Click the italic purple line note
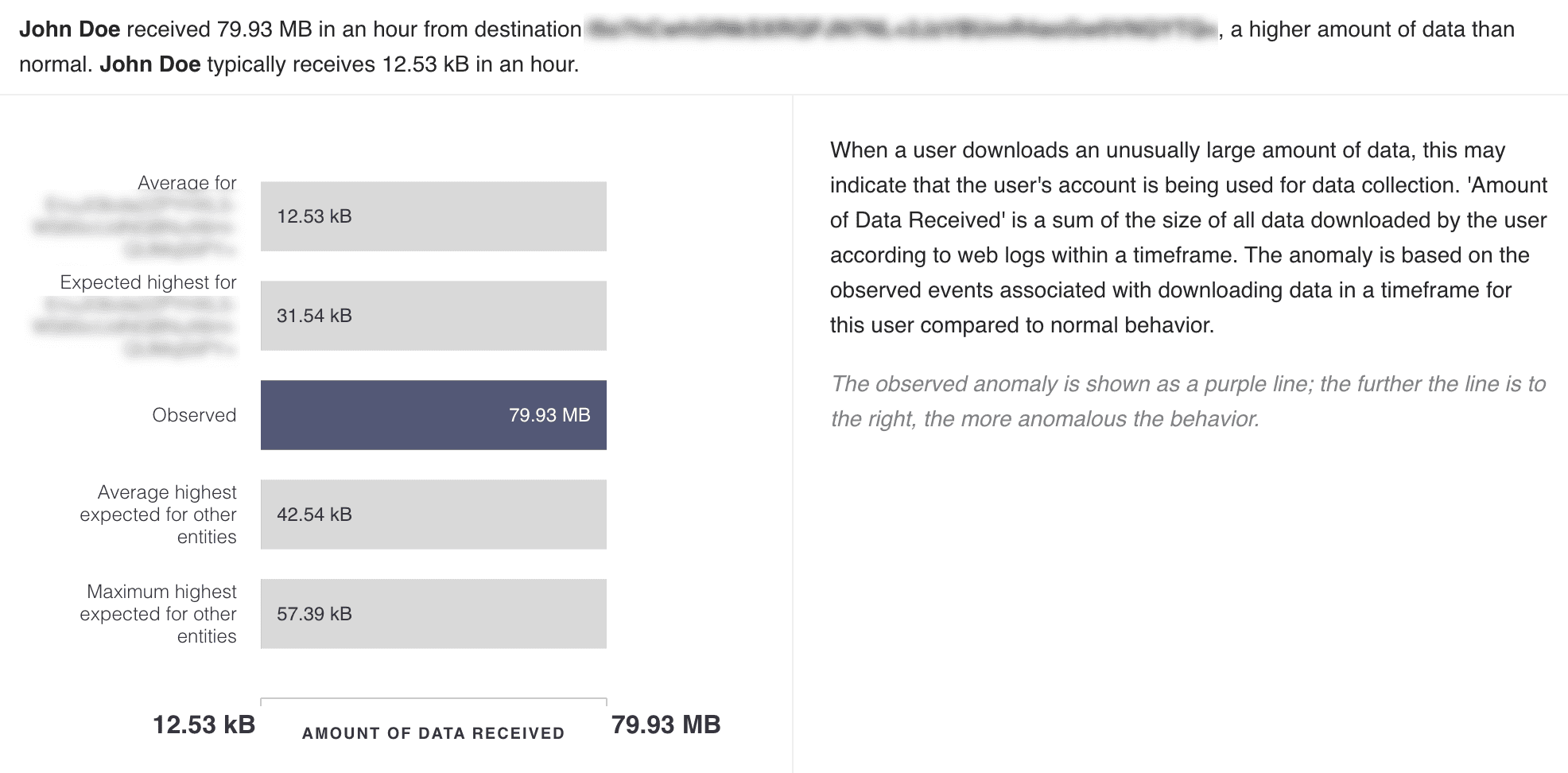This screenshot has height=773, width=1568. (1188, 402)
